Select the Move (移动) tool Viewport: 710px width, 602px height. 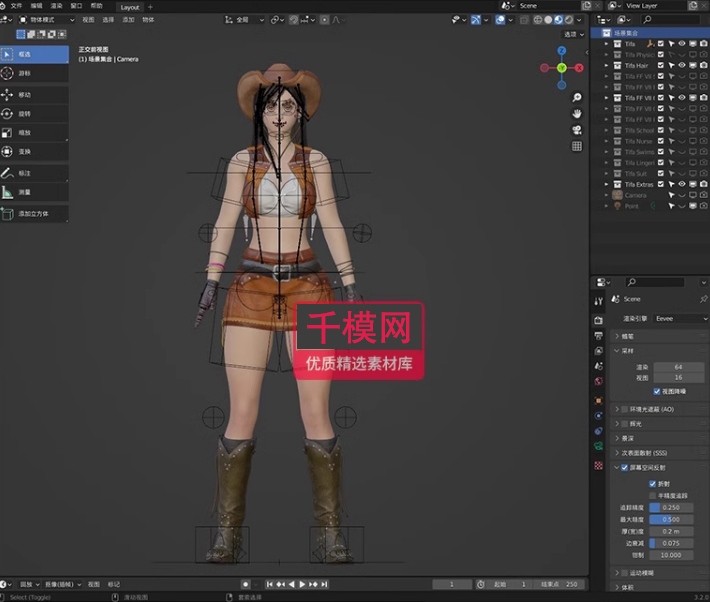click(34, 95)
